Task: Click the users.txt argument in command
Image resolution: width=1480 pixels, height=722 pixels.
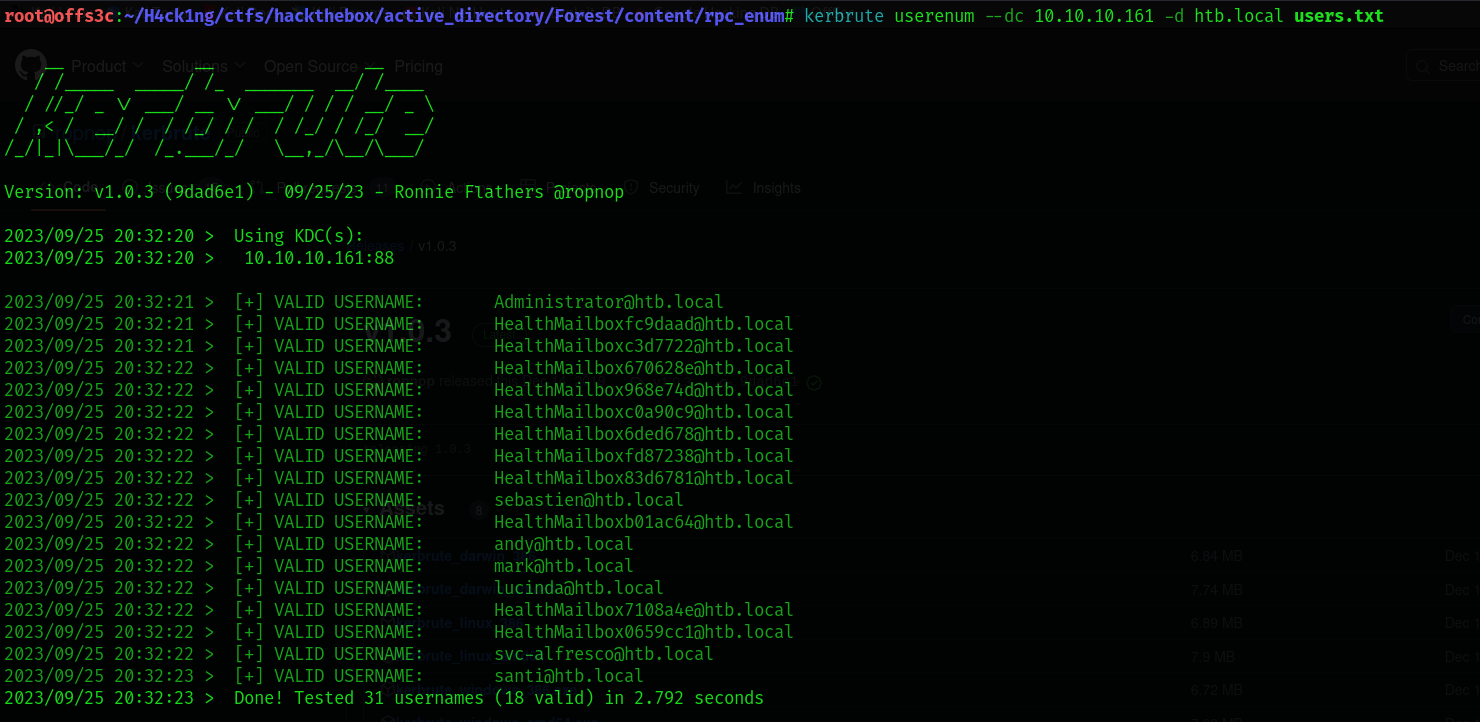Action: pyautogui.click(x=1339, y=16)
